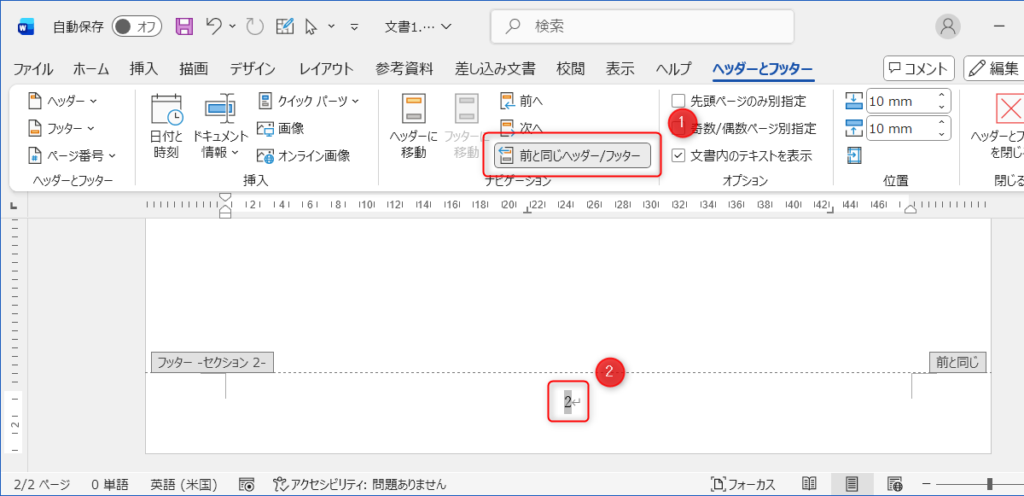This screenshot has height=496, width=1024.
Task: Open the Layout (レイアウト) tab
Action: (x=326, y=69)
